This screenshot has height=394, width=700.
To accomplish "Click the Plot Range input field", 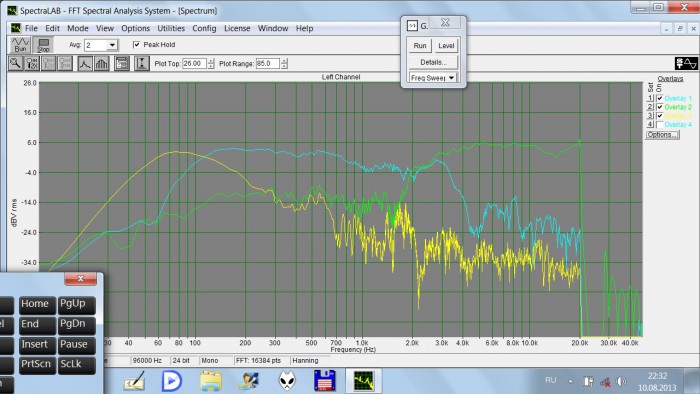I will (x=267, y=63).
